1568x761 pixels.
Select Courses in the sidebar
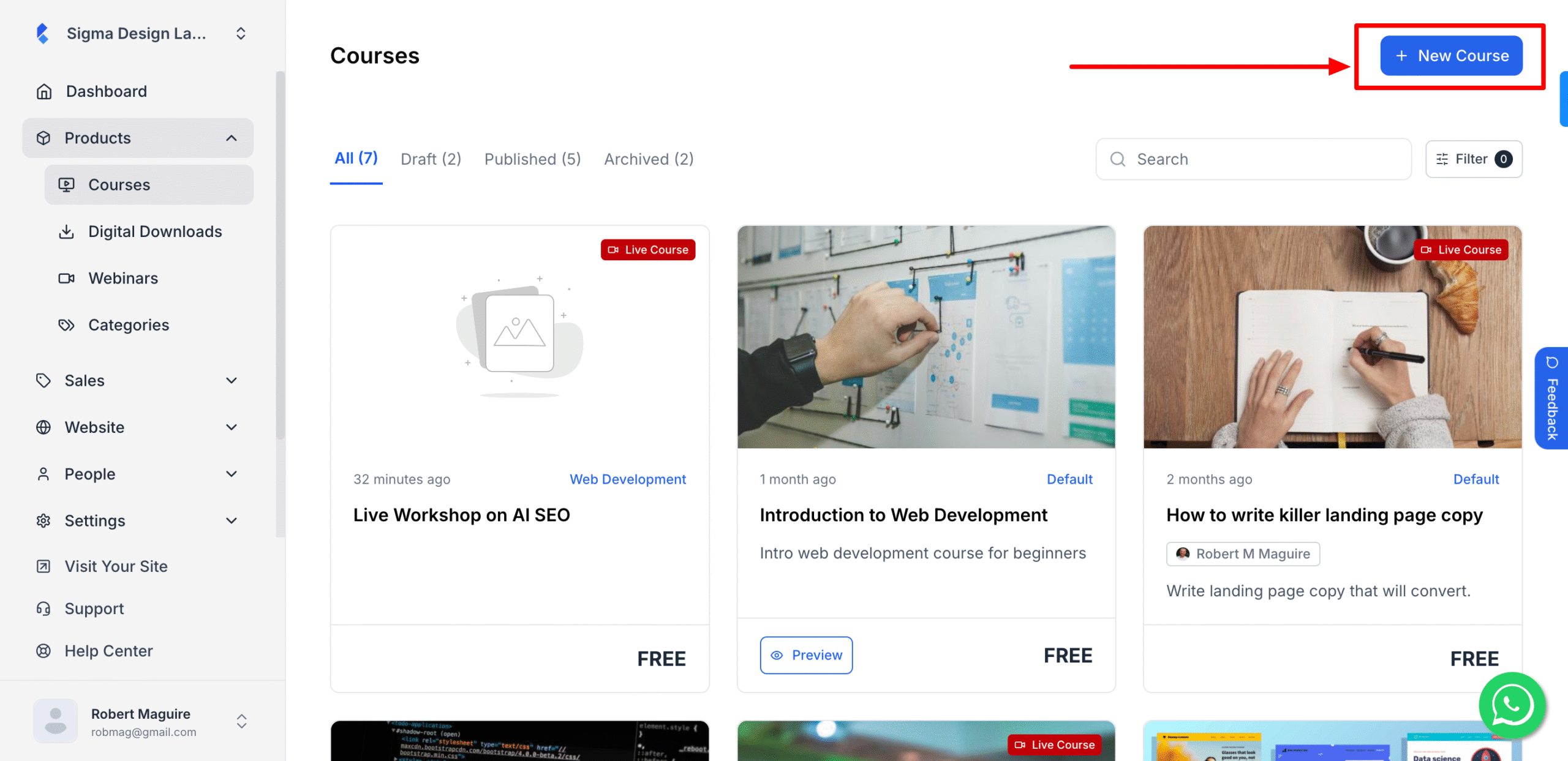tap(149, 184)
